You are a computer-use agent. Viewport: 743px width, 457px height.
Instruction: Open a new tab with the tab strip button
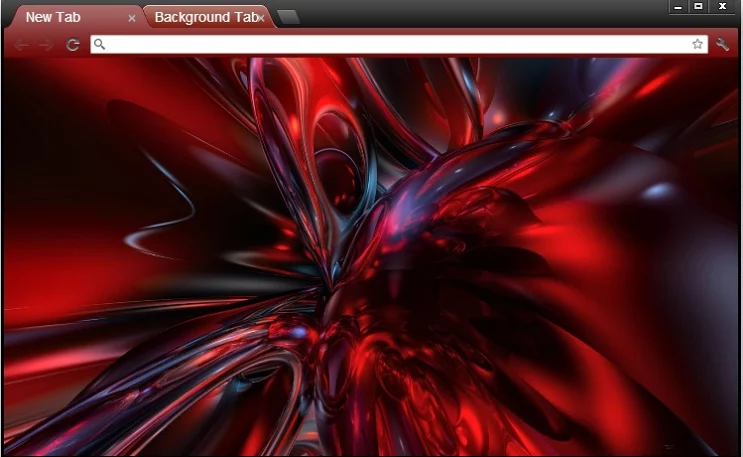288,17
